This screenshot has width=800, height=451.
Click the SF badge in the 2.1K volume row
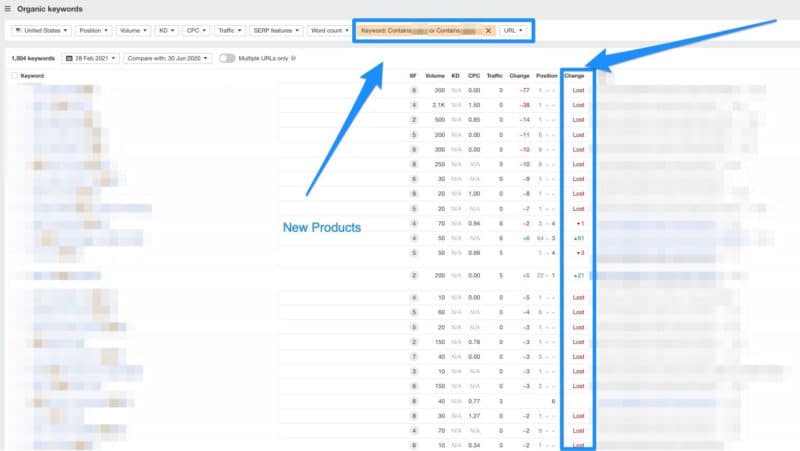tap(414, 105)
